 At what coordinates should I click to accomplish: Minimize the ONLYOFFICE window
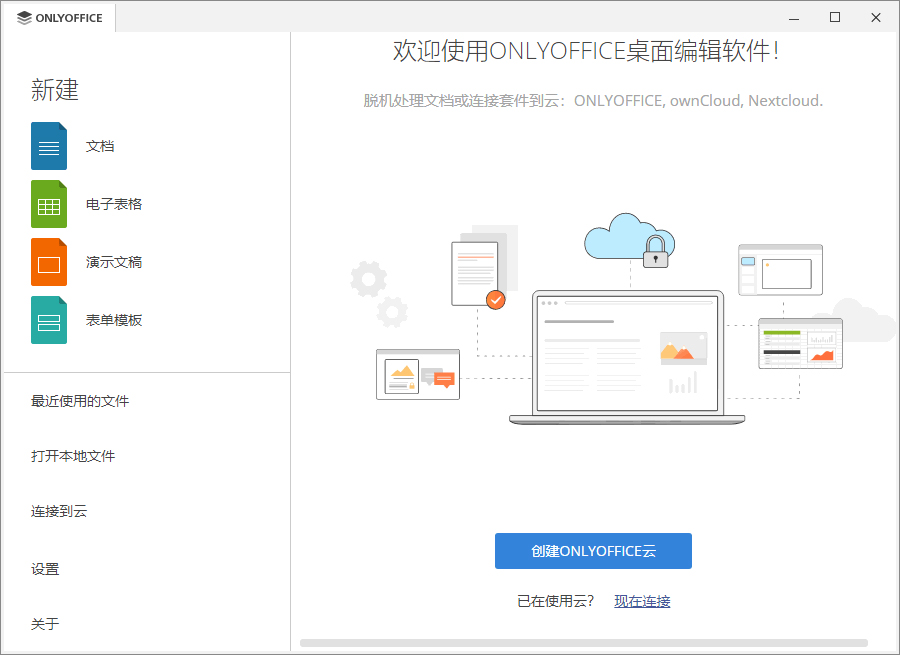coord(793,17)
